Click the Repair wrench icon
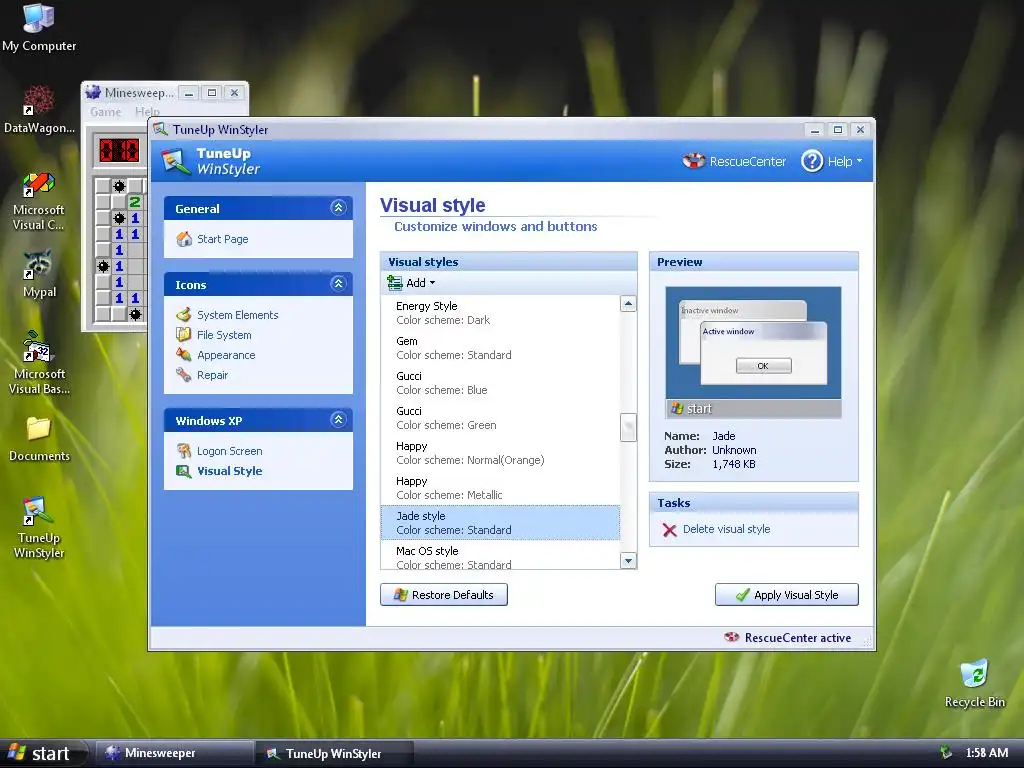Image resolution: width=1024 pixels, height=768 pixels. (184, 375)
